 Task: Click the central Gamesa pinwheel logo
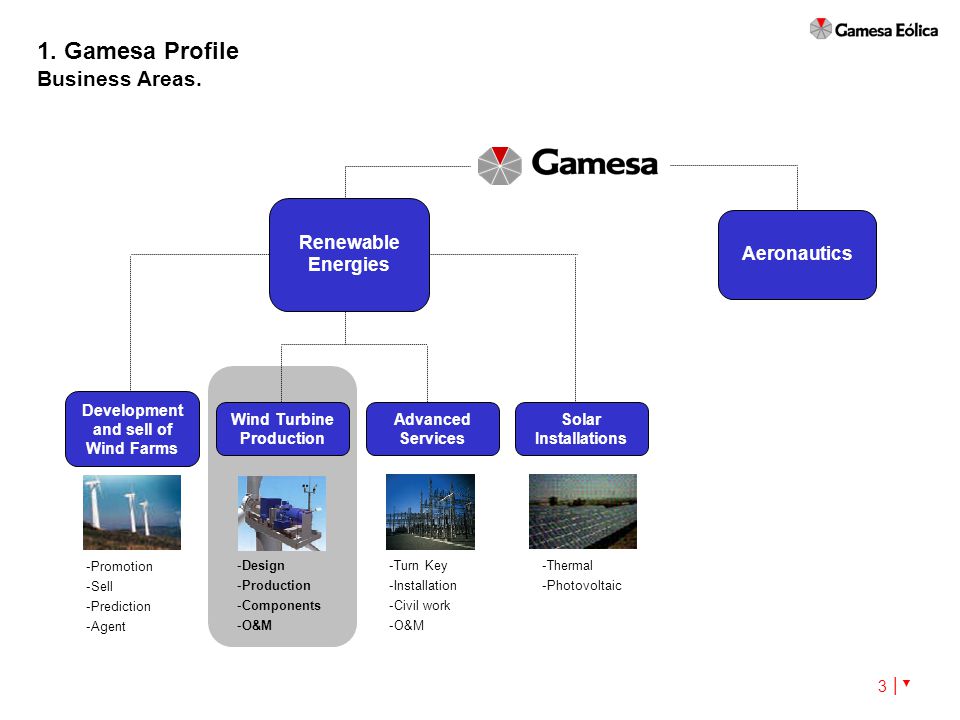click(x=500, y=165)
